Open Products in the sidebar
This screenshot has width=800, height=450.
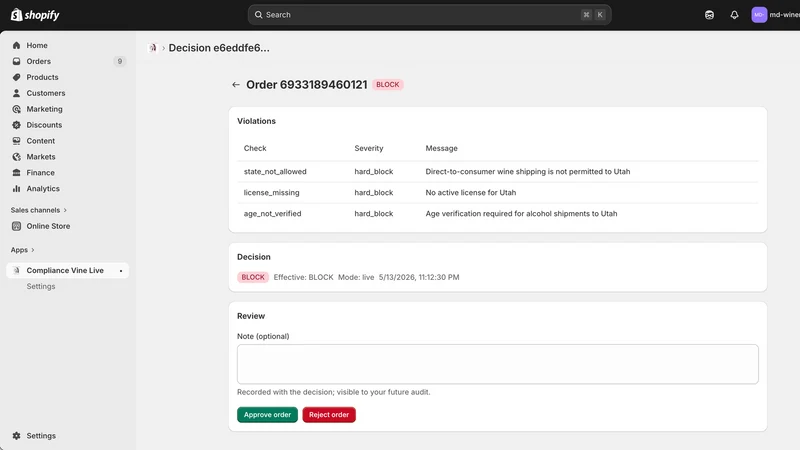pos(42,77)
